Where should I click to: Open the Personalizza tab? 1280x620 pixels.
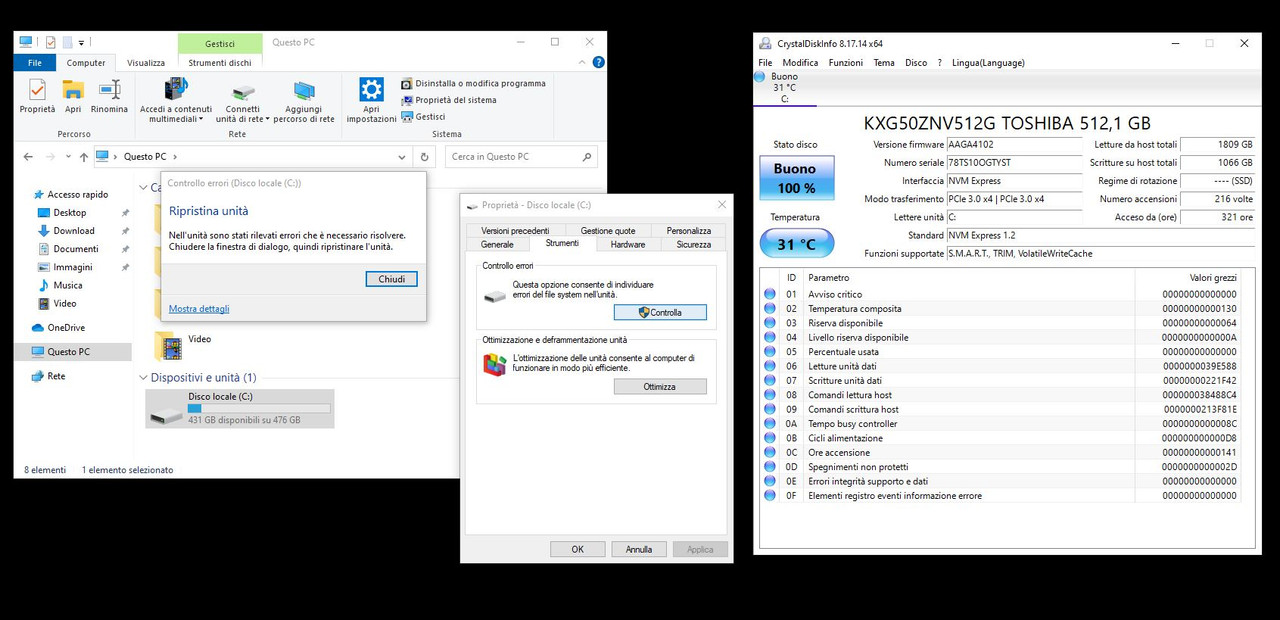point(689,231)
